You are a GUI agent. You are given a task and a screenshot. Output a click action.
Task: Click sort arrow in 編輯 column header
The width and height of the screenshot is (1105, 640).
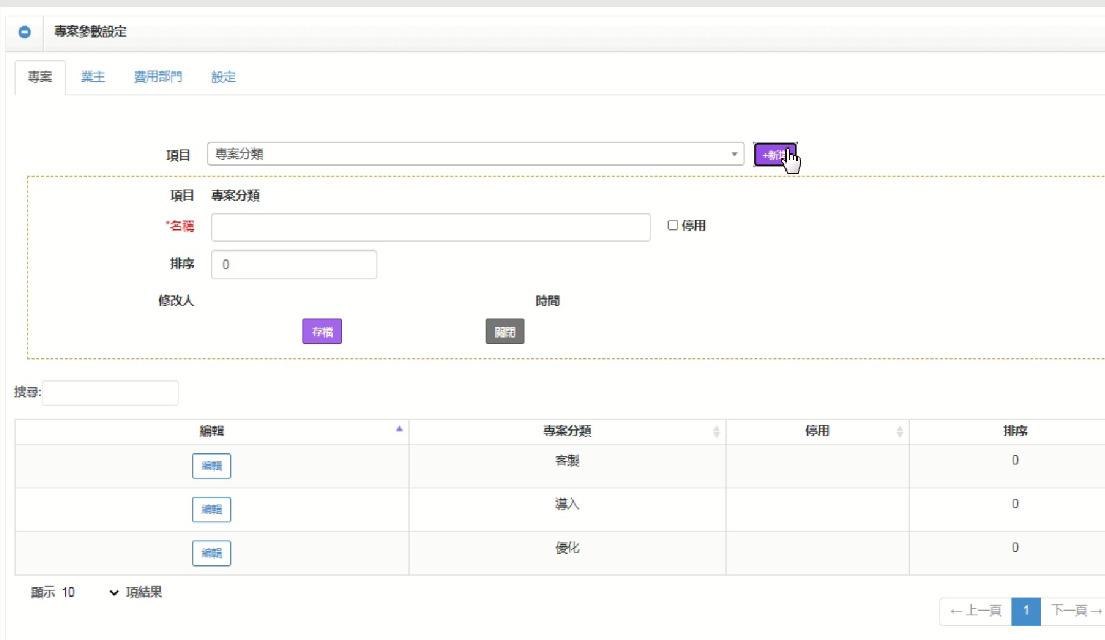400,429
